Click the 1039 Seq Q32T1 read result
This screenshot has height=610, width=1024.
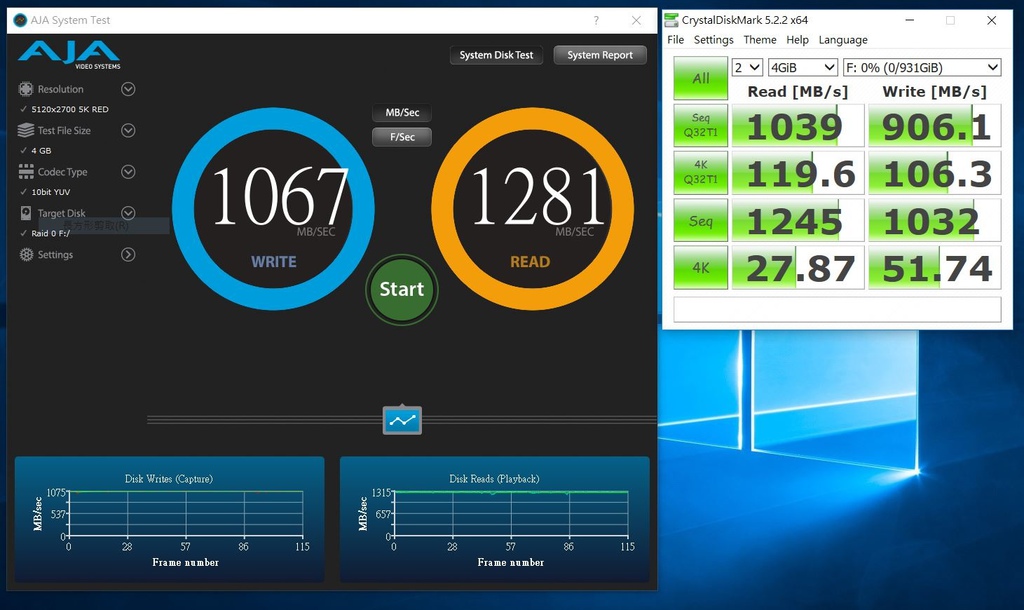click(x=797, y=125)
